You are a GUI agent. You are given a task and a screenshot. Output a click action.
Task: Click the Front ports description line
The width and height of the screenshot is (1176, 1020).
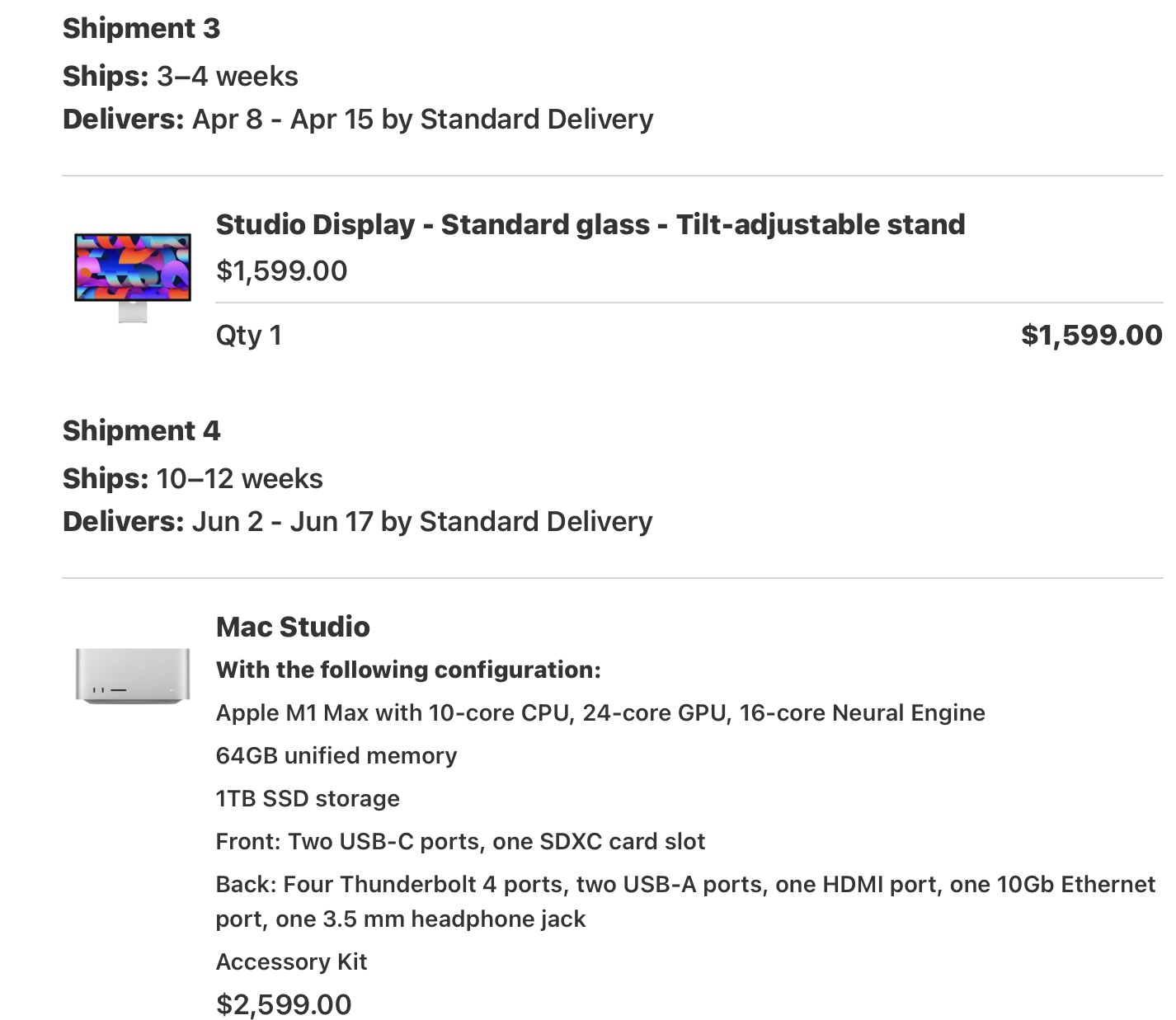[460, 841]
